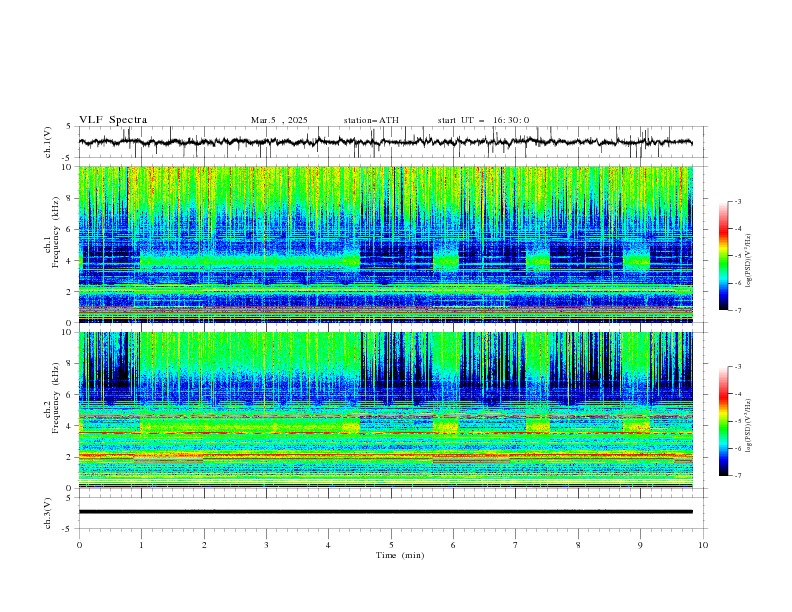Click time tick label "8" on x-axis

[x=578, y=545]
